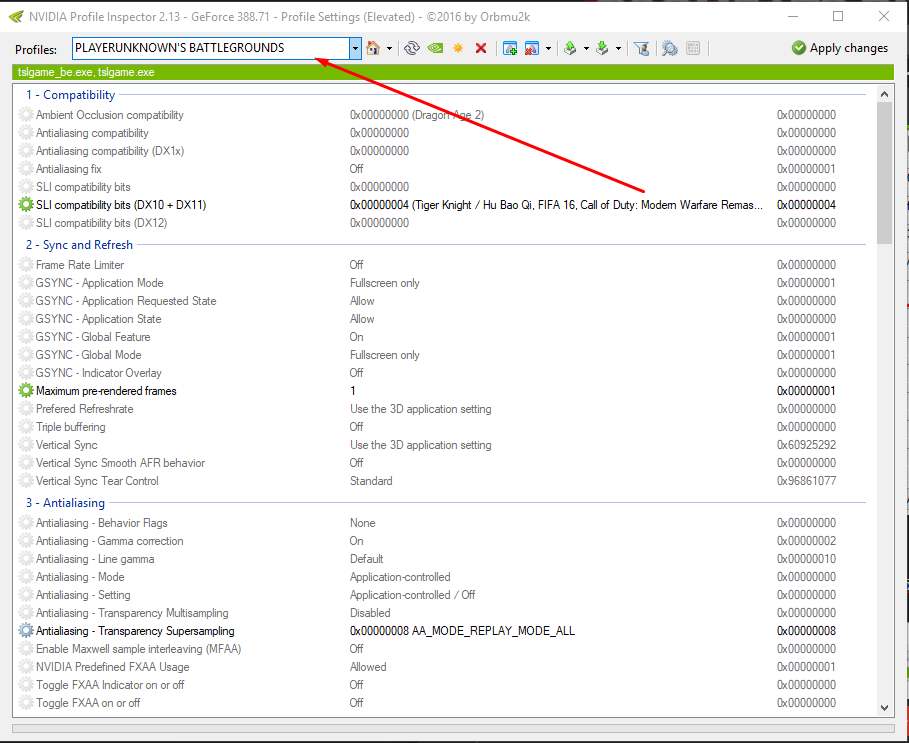909x743 pixels.
Task: Click the export profile icon with up arrow
Action: point(570,48)
